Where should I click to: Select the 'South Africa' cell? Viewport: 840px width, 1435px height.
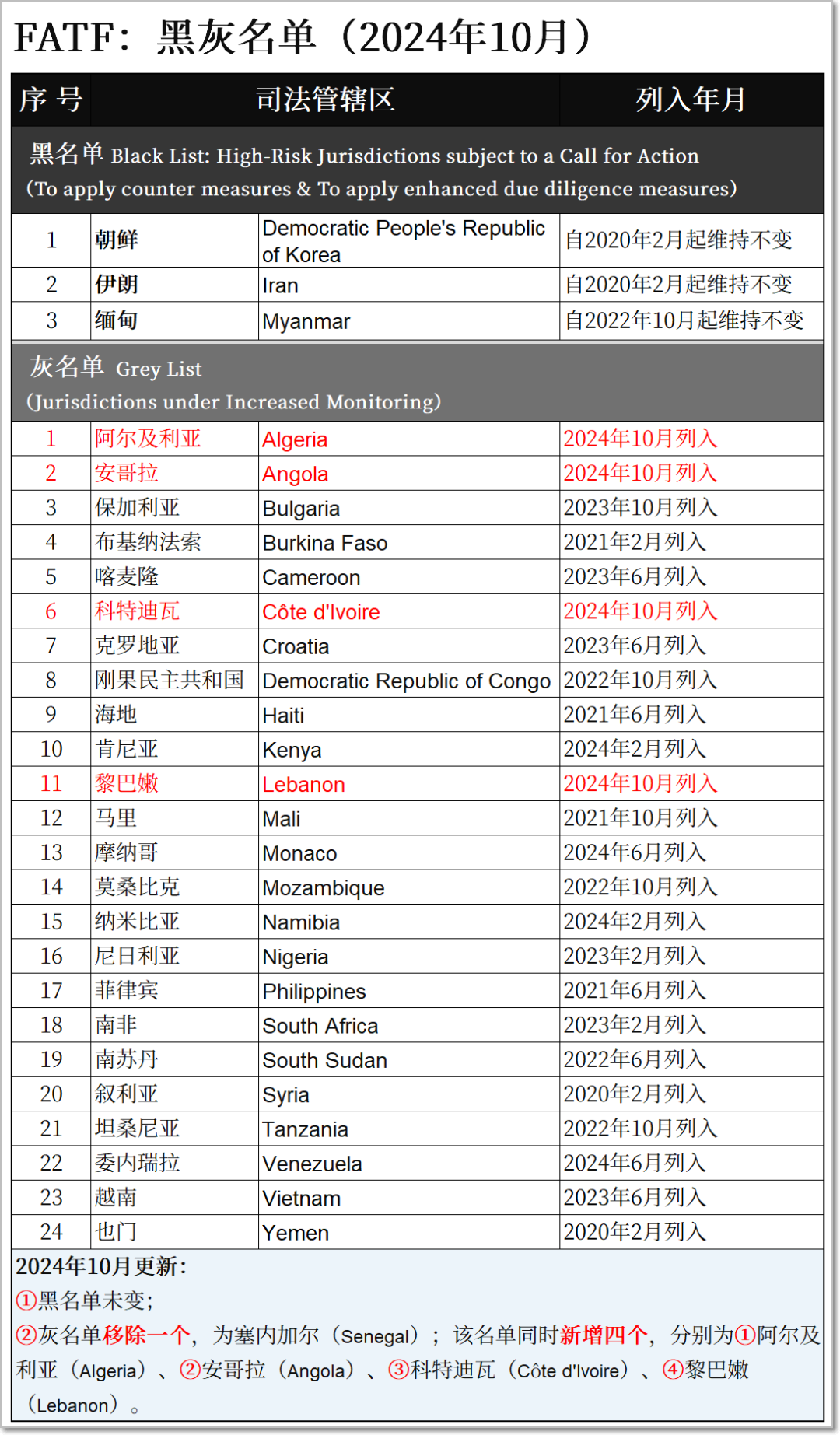click(x=409, y=1025)
